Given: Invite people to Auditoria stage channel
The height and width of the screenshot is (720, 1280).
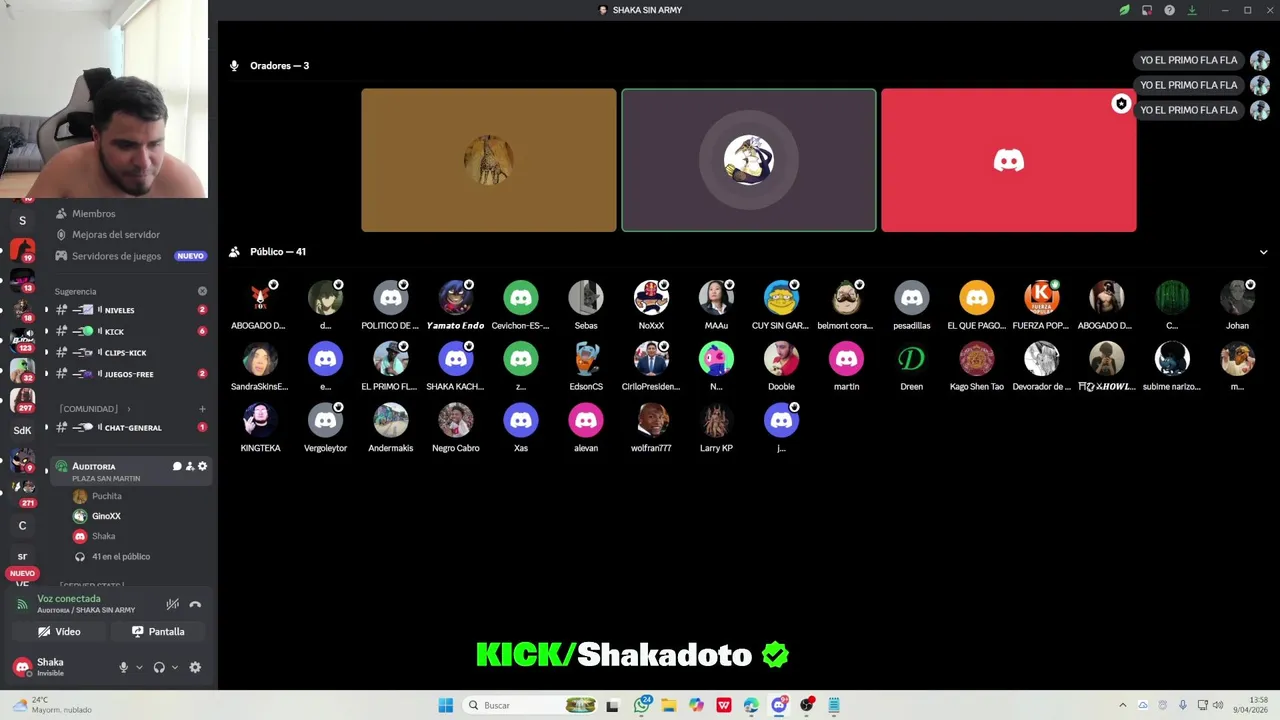Looking at the screenshot, I should (190, 466).
